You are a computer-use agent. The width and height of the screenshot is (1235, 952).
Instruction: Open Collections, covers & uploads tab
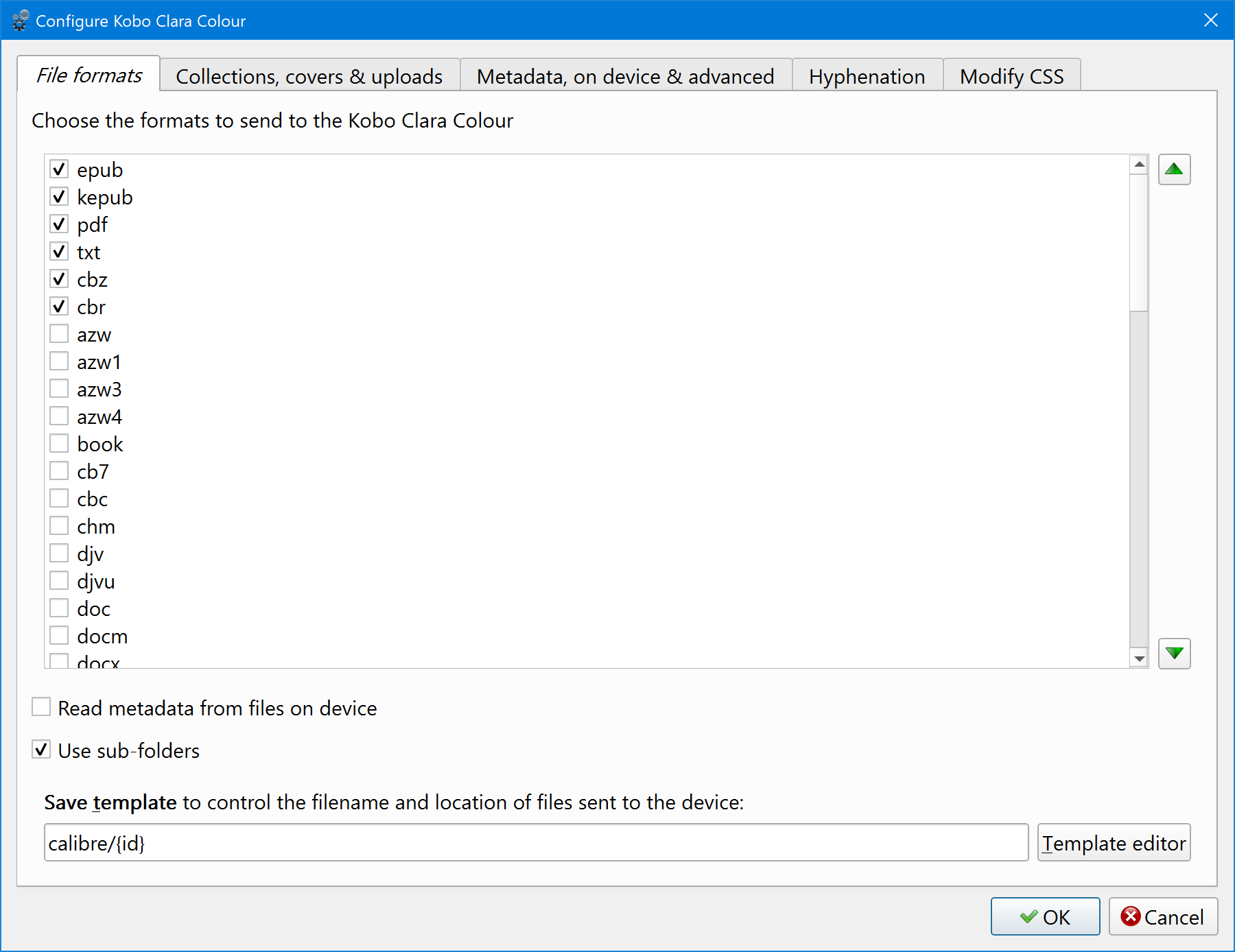309,76
